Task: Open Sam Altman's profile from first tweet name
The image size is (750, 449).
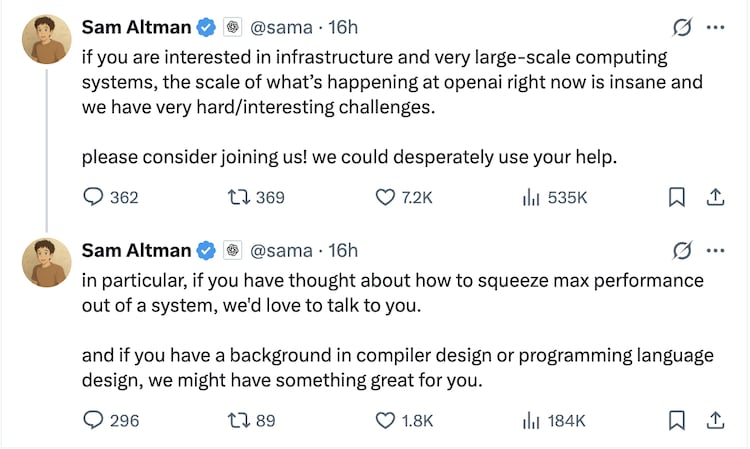Action: pyautogui.click(x=136, y=27)
